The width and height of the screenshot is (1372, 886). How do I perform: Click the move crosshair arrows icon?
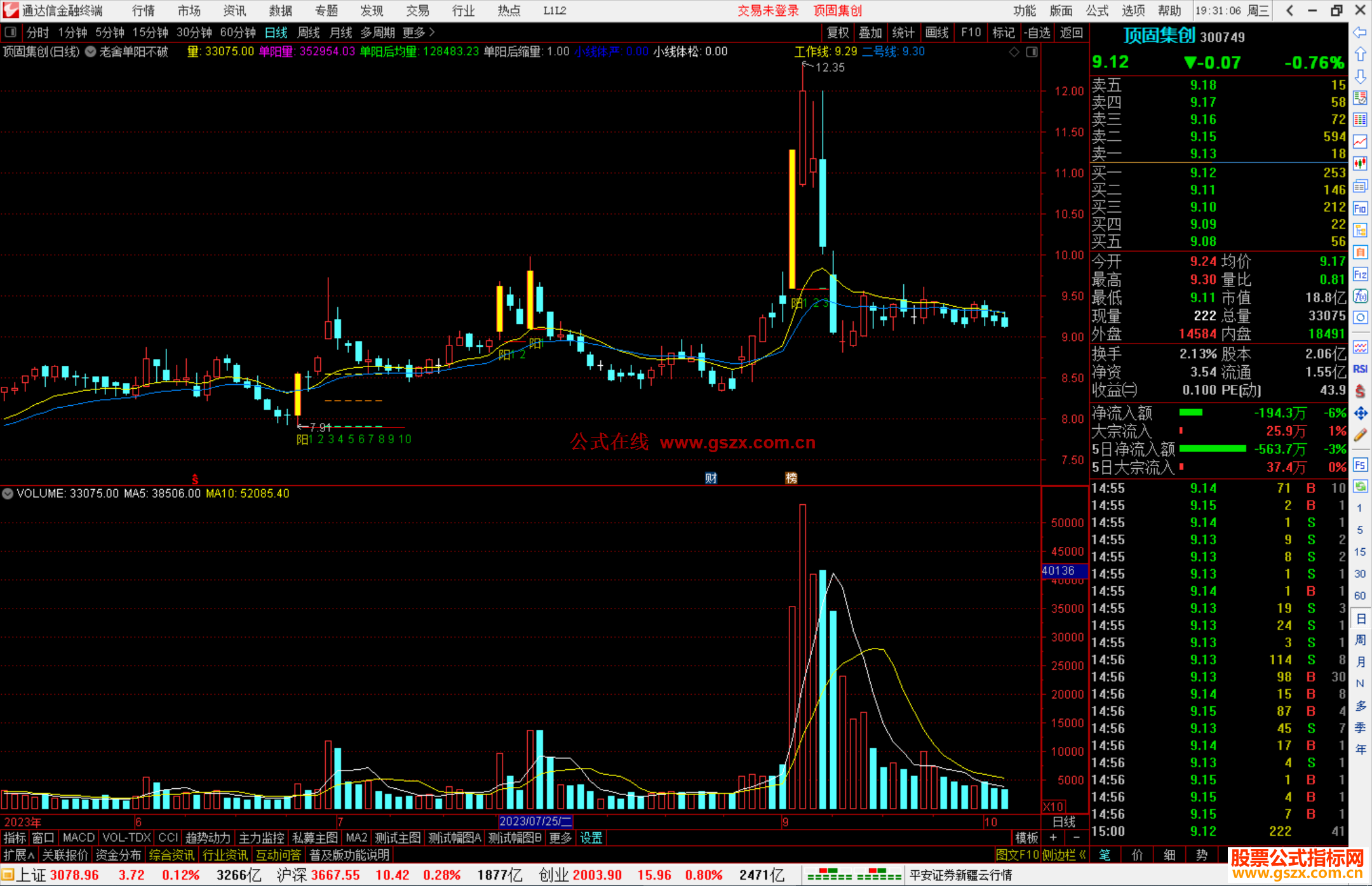(x=1360, y=413)
